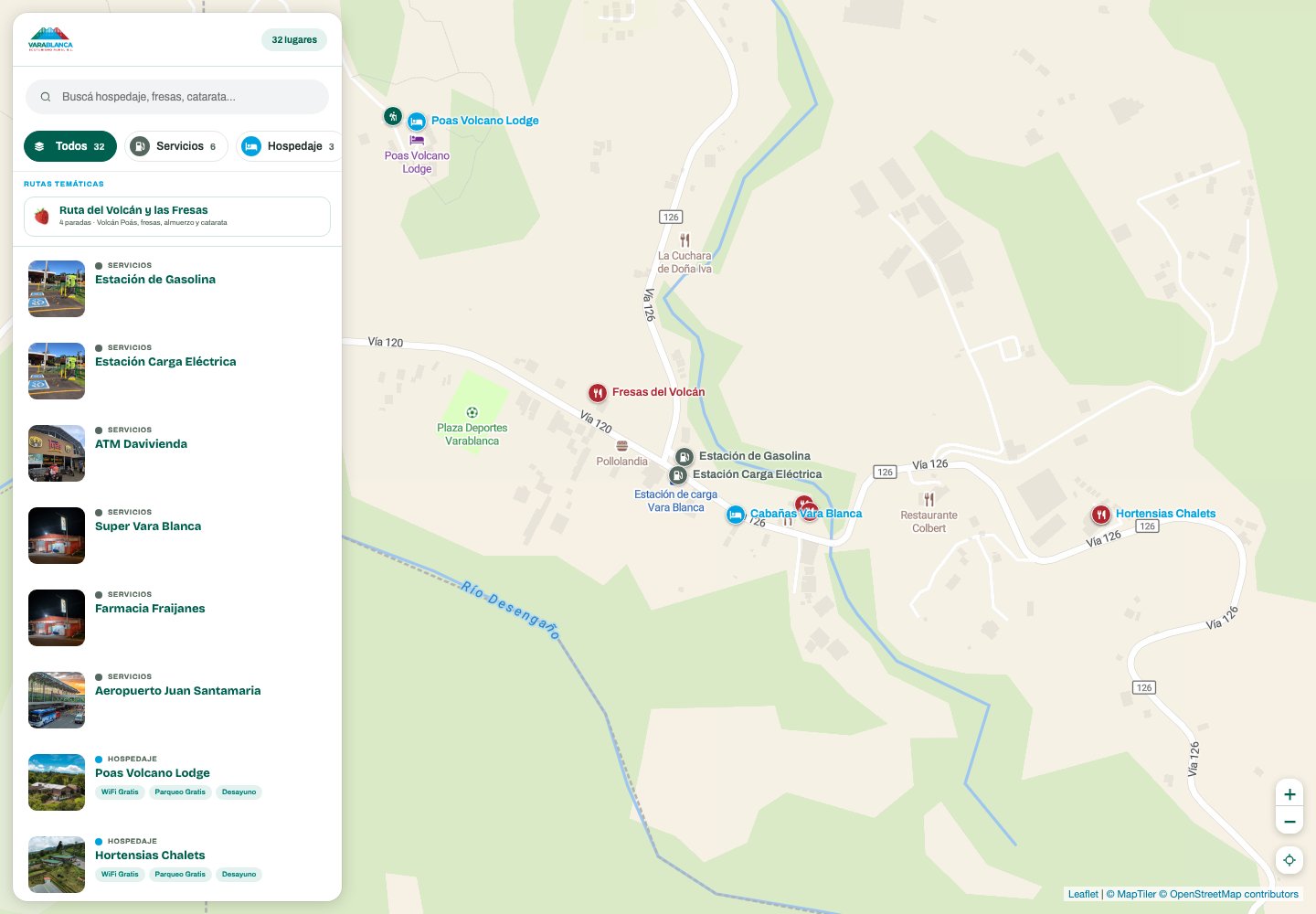The image size is (1316, 914).
Task: Click the La Cuchara de Doña Iva fork icon
Action: tap(685, 241)
